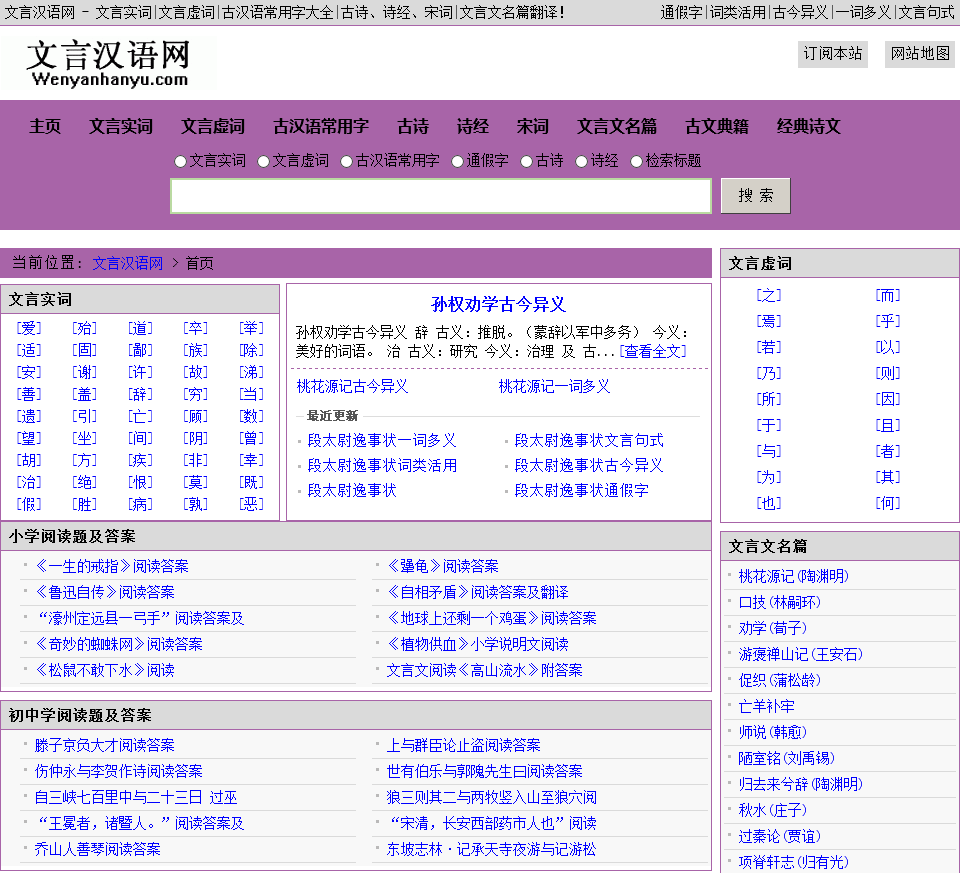Screen dimensions: 960x873
Task: Open 《自相矛盾》阅读答案及翻译 link
Action: [x=478, y=593]
